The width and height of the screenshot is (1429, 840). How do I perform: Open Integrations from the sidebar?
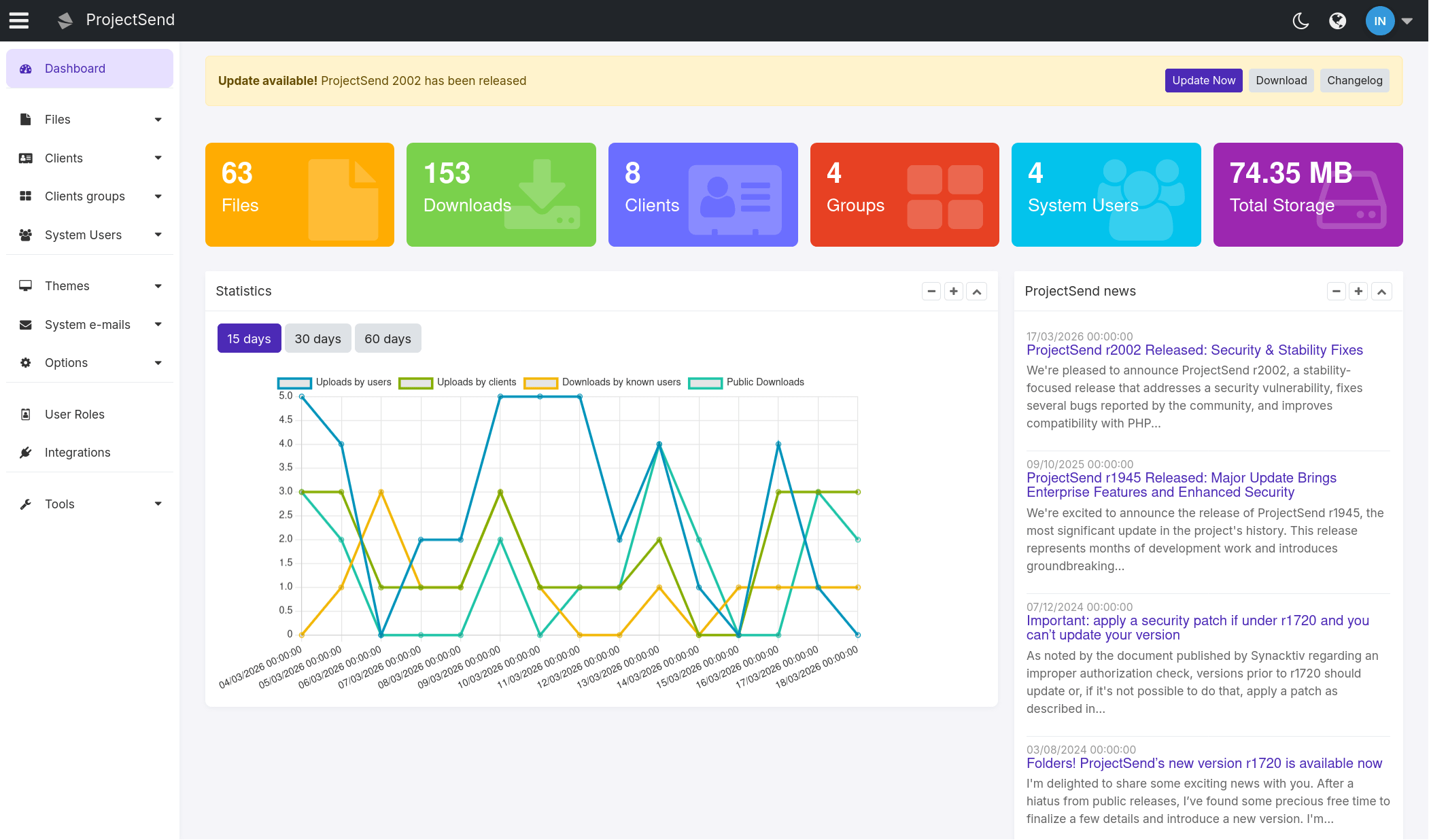[x=78, y=453]
